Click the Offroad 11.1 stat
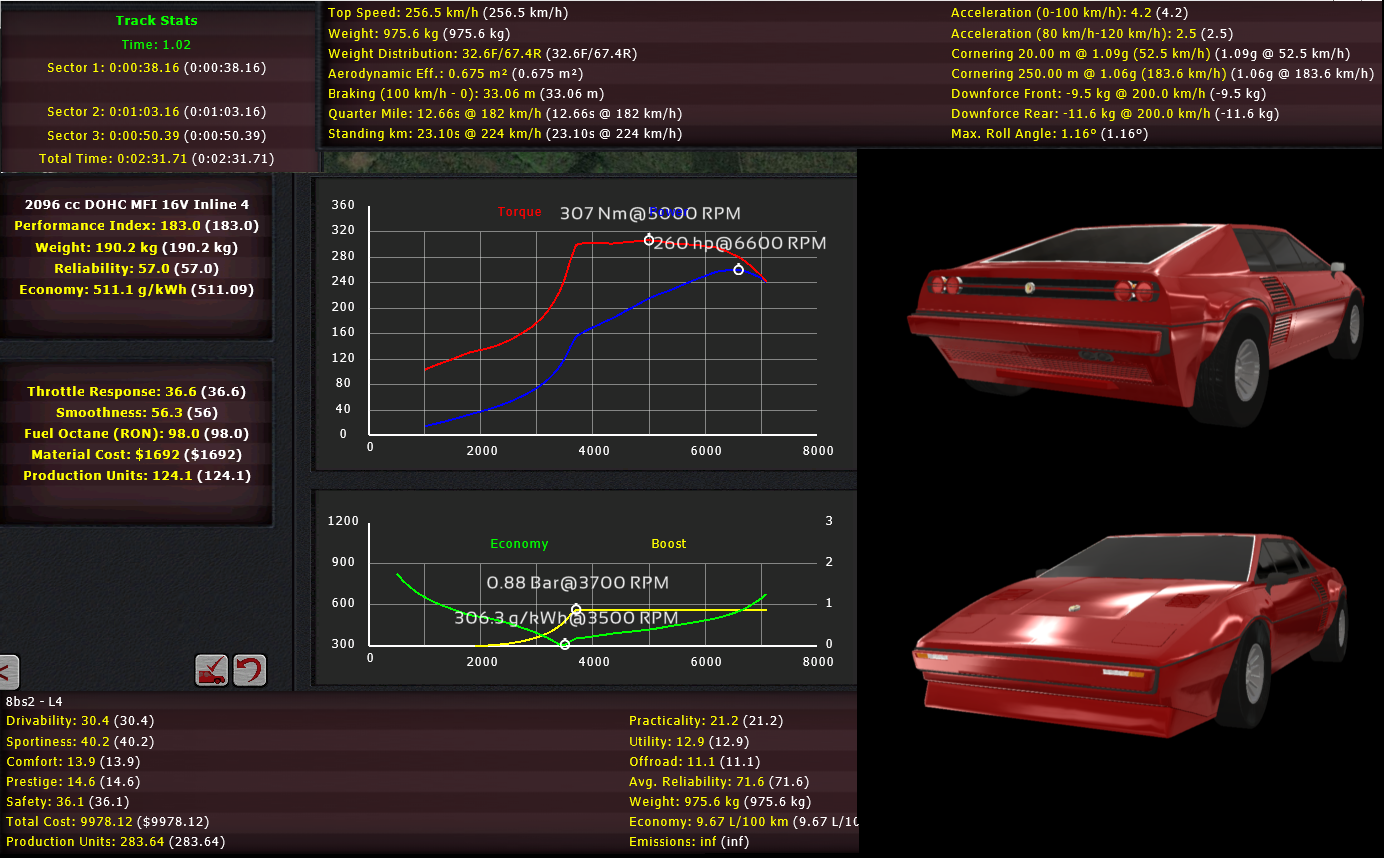This screenshot has width=1384, height=858. click(693, 761)
